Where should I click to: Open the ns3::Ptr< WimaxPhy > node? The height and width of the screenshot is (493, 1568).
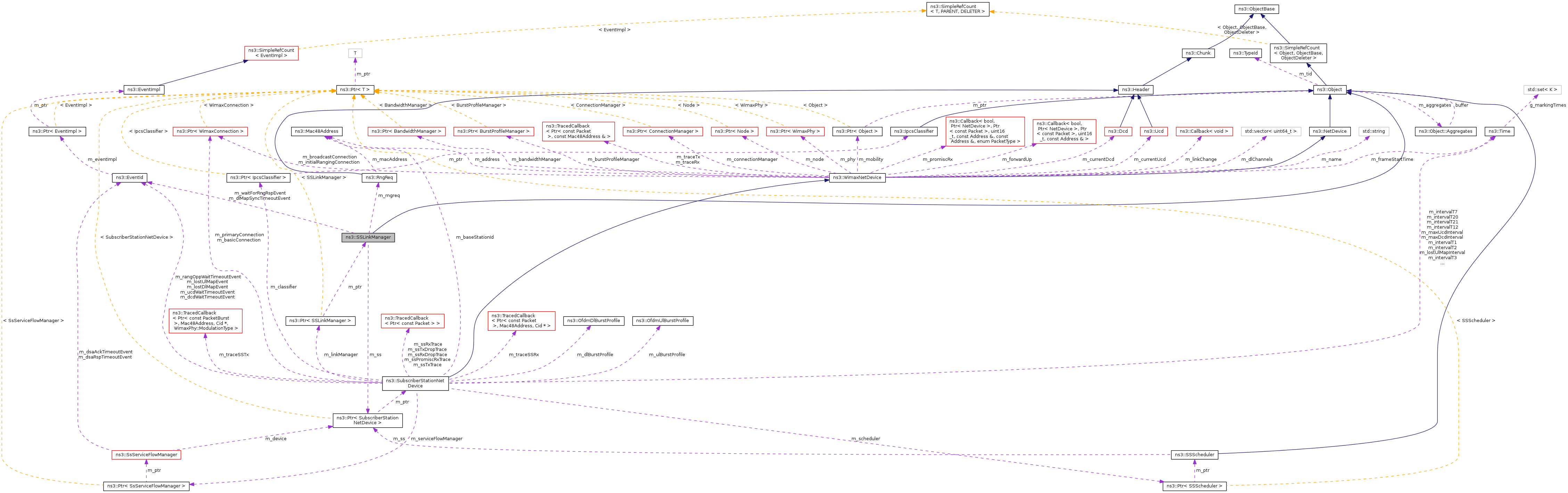pyautogui.click(x=795, y=131)
